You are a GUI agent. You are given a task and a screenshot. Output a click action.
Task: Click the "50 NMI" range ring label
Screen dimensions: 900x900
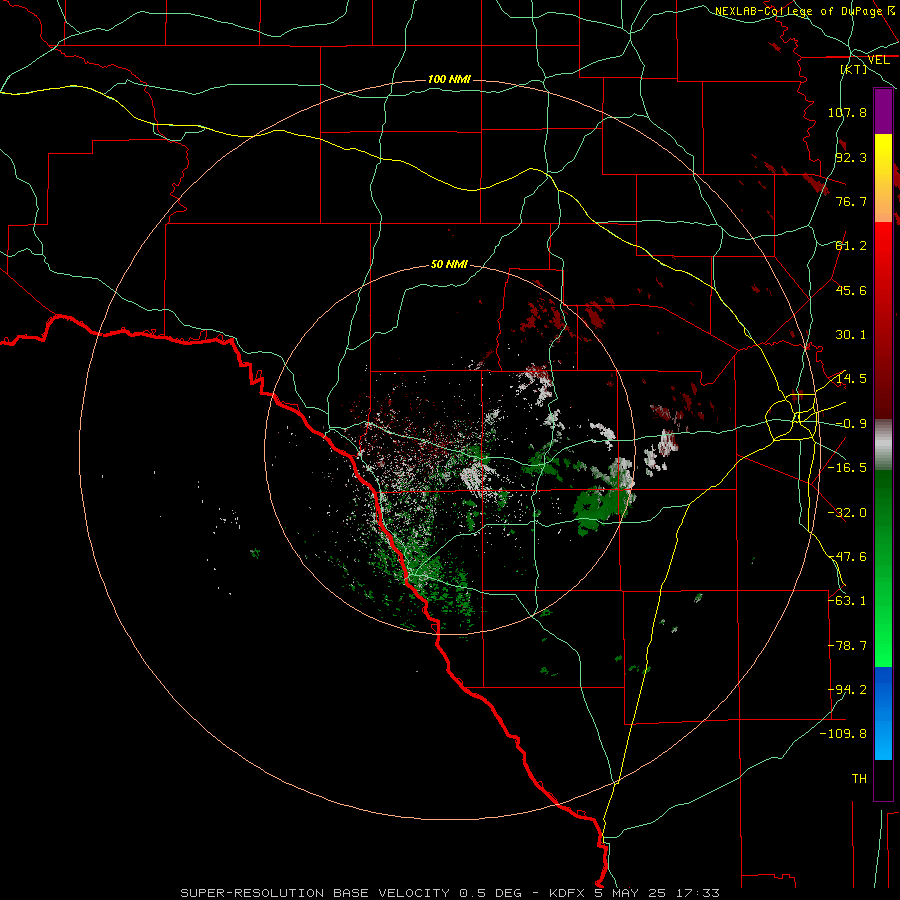click(449, 264)
